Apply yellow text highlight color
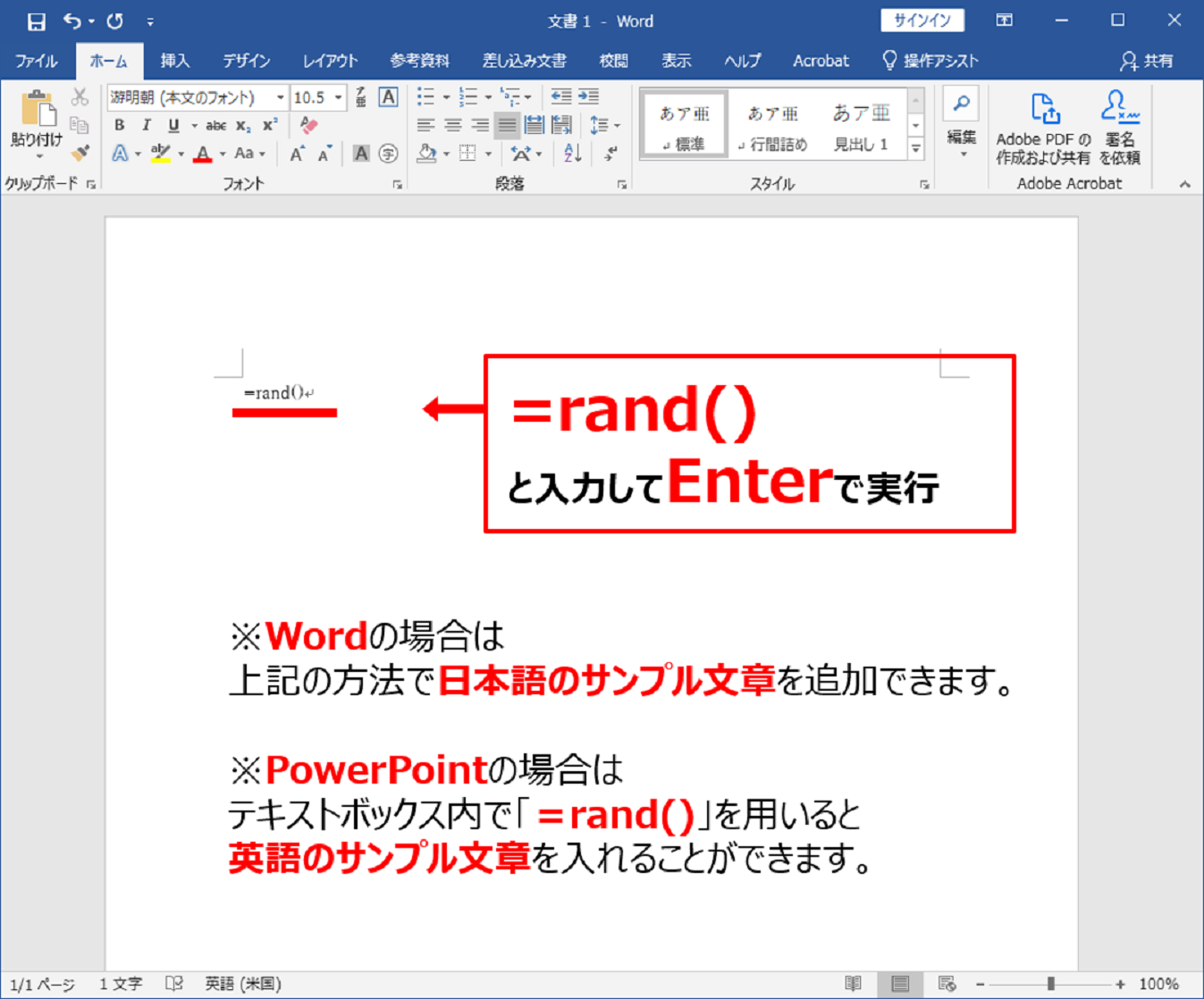Viewport: 1204px width, 999px height. click(x=161, y=154)
